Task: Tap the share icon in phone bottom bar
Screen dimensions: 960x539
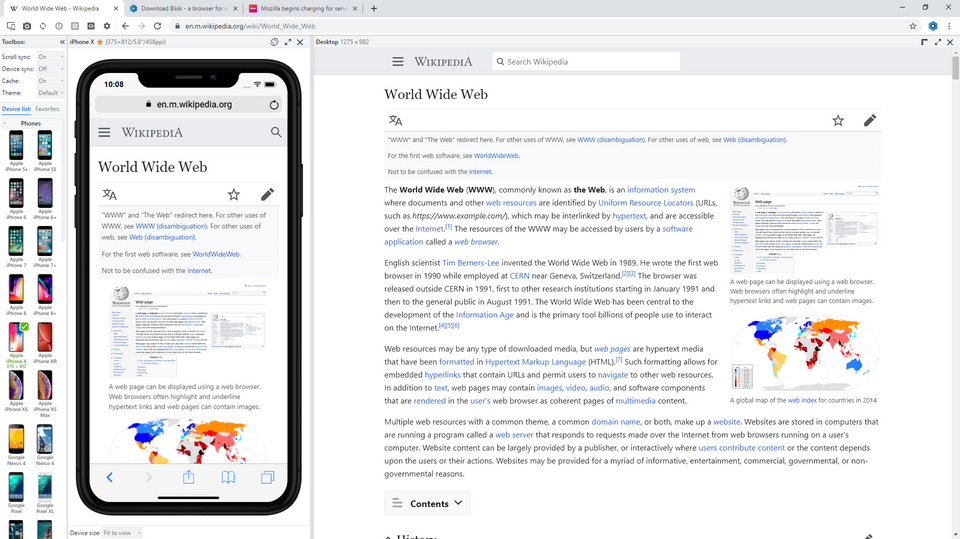Action: coord(188,478)
